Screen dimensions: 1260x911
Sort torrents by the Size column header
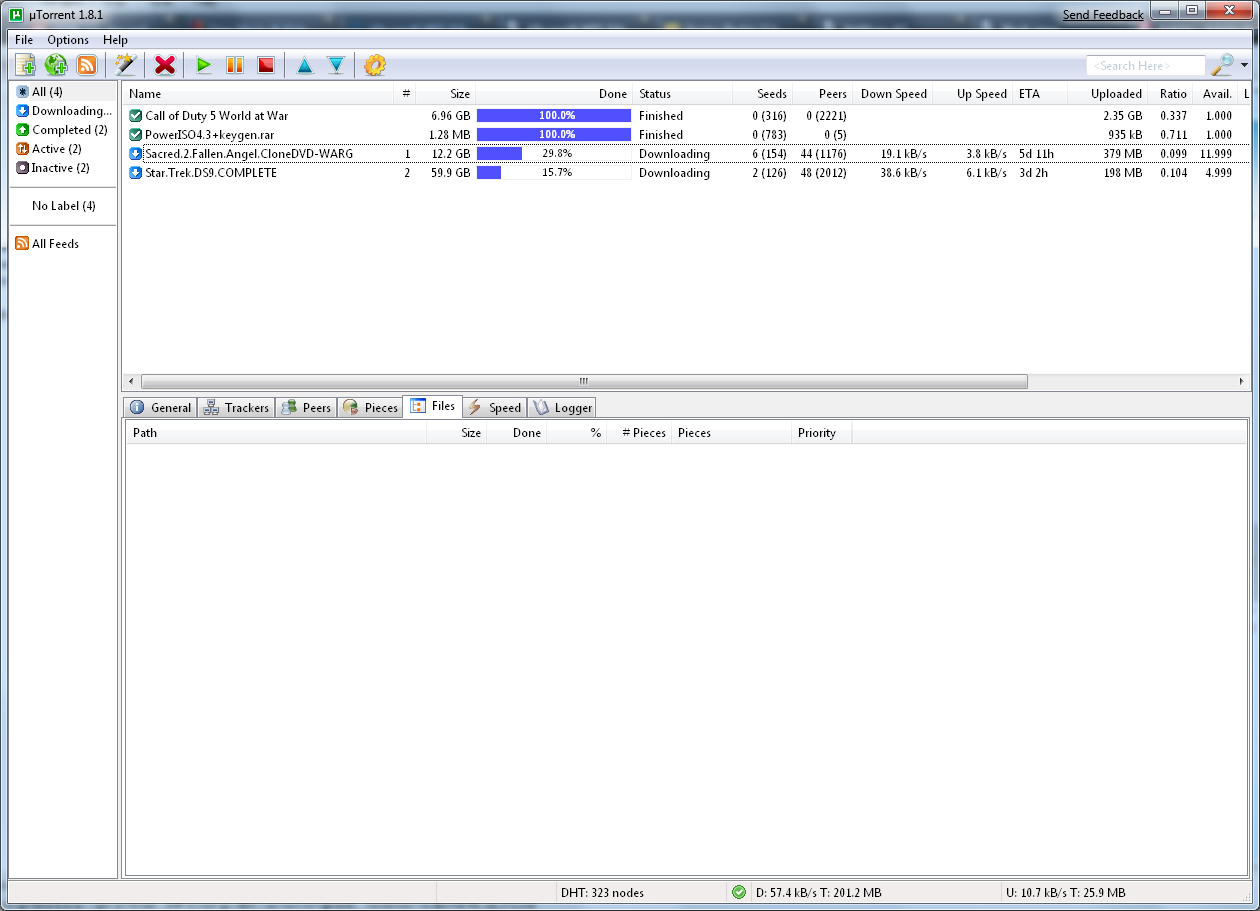445,94
